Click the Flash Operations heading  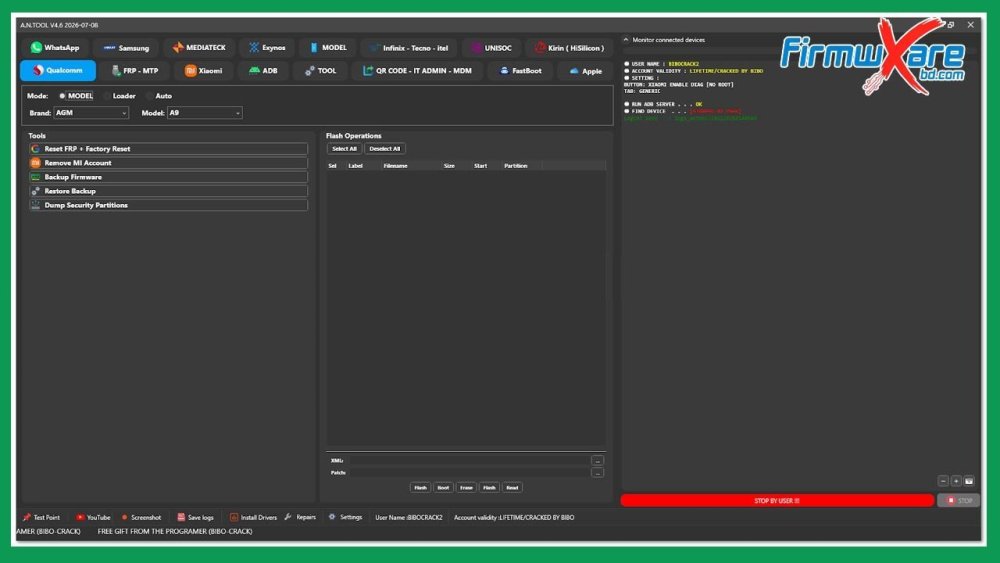353,136
